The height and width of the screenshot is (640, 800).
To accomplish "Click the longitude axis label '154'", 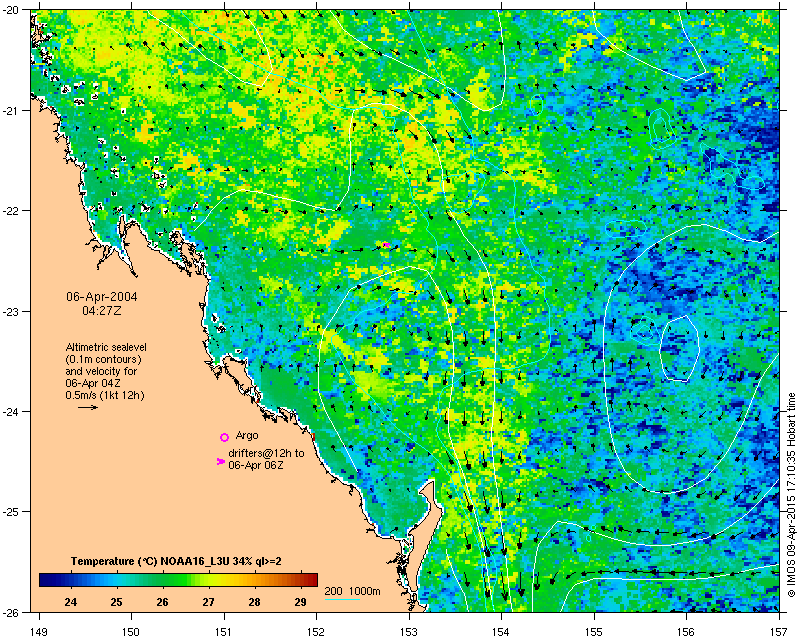I will pos(502,632).
